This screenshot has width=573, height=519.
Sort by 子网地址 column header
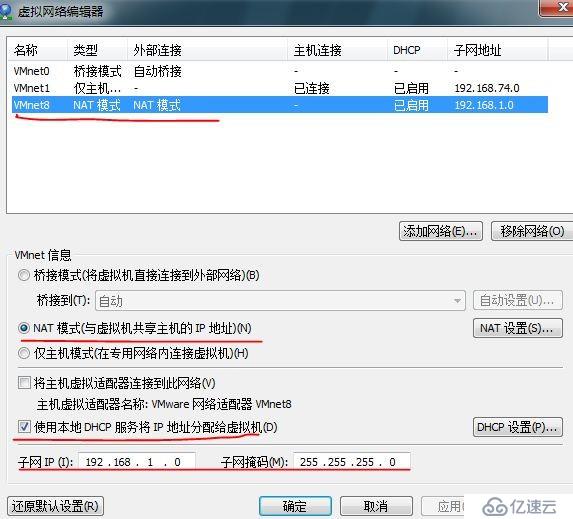(498, 50)
